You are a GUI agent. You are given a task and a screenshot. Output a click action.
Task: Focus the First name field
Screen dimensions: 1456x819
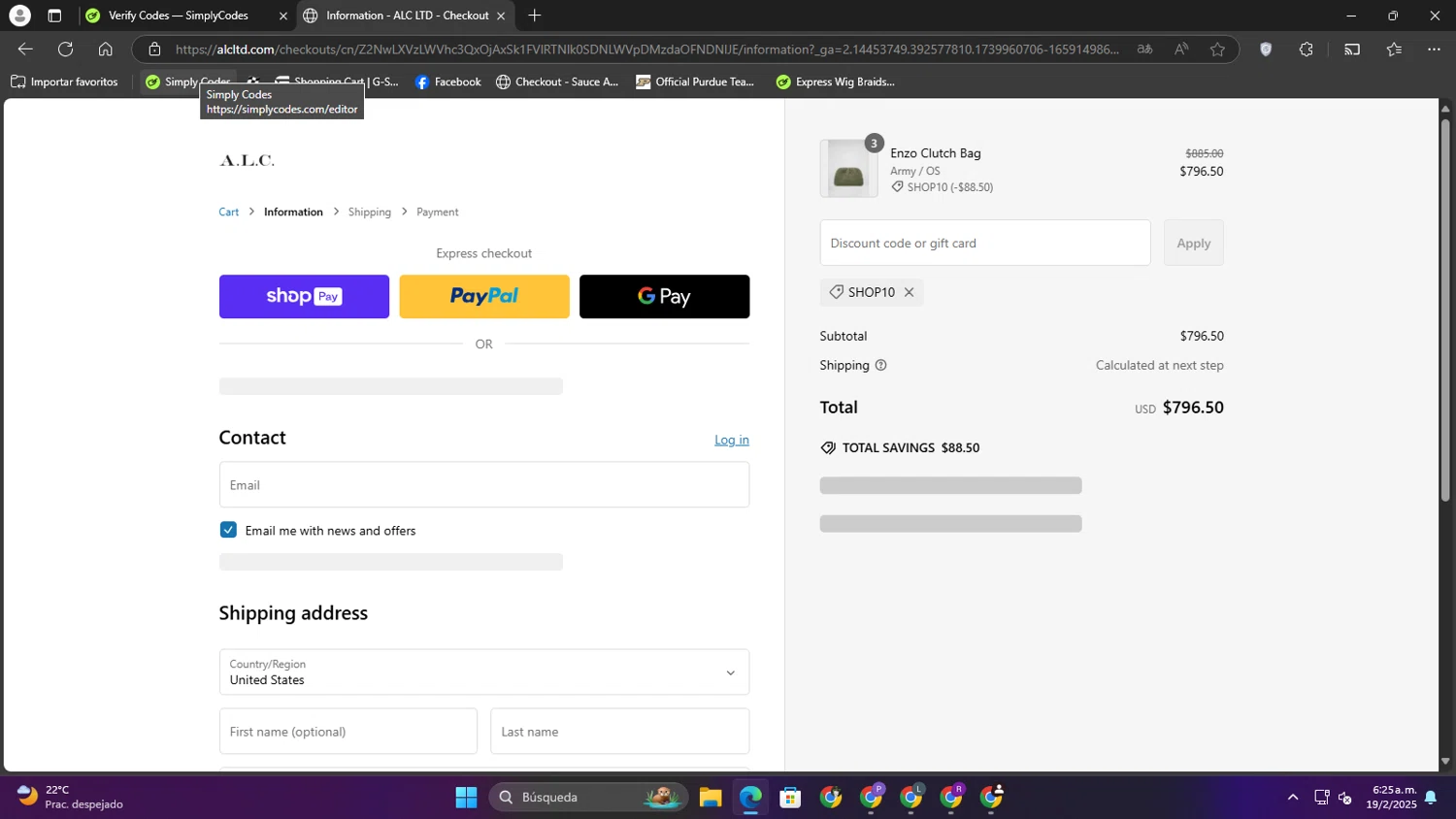tap(348, 732)
